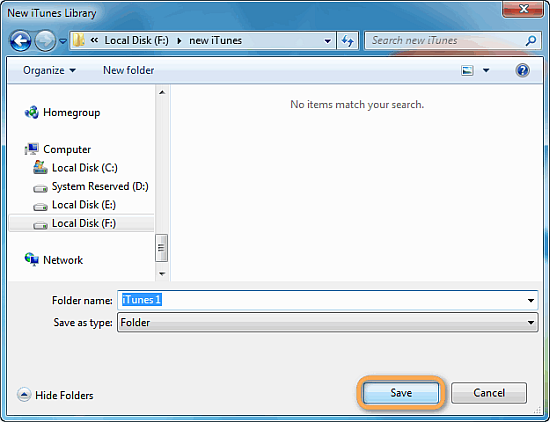The width and height of the screenshot is (550, 422).
Task: Click the Cancel button
Action: 489,393
